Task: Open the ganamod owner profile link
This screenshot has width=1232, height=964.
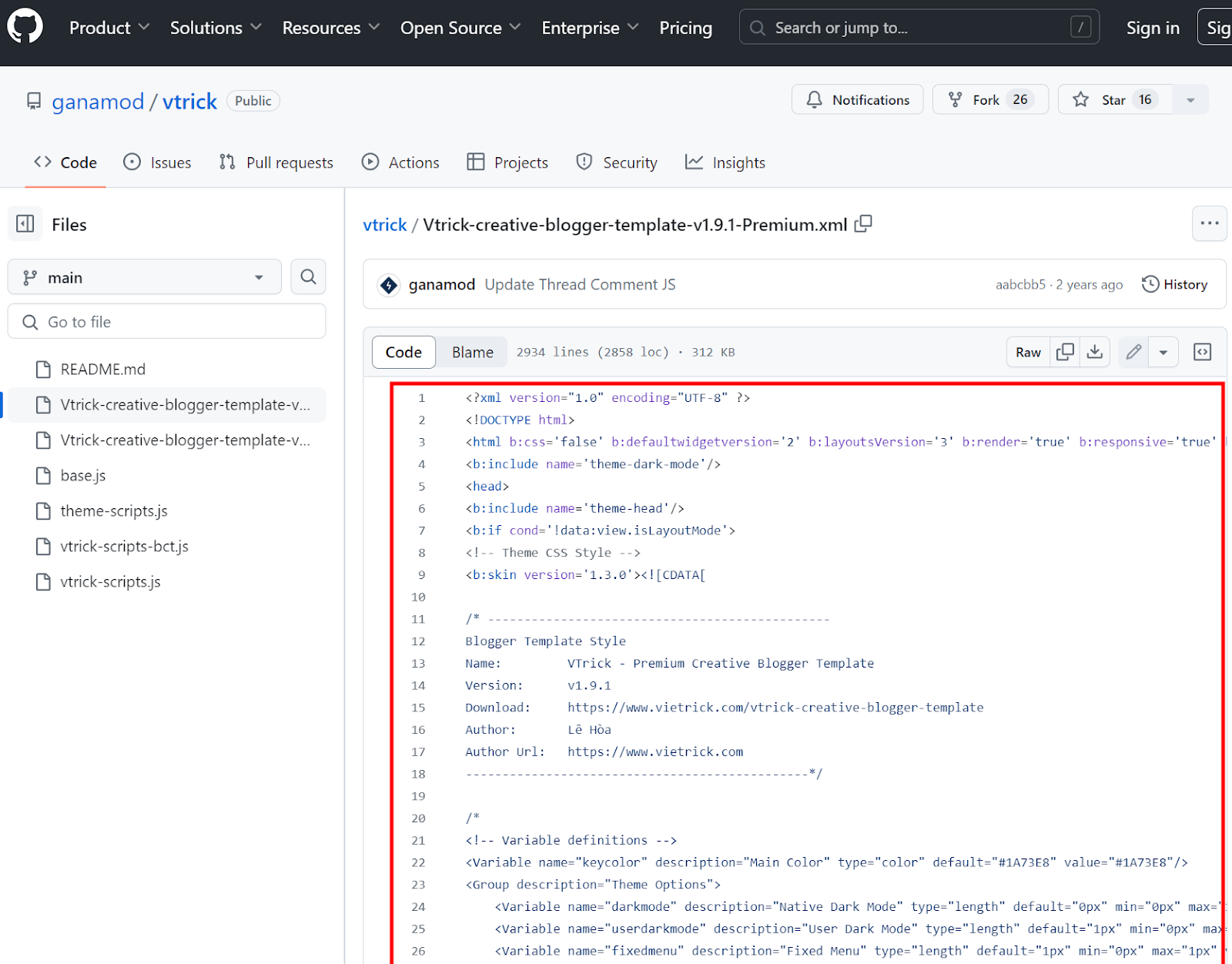Action: tap(98, 102)
